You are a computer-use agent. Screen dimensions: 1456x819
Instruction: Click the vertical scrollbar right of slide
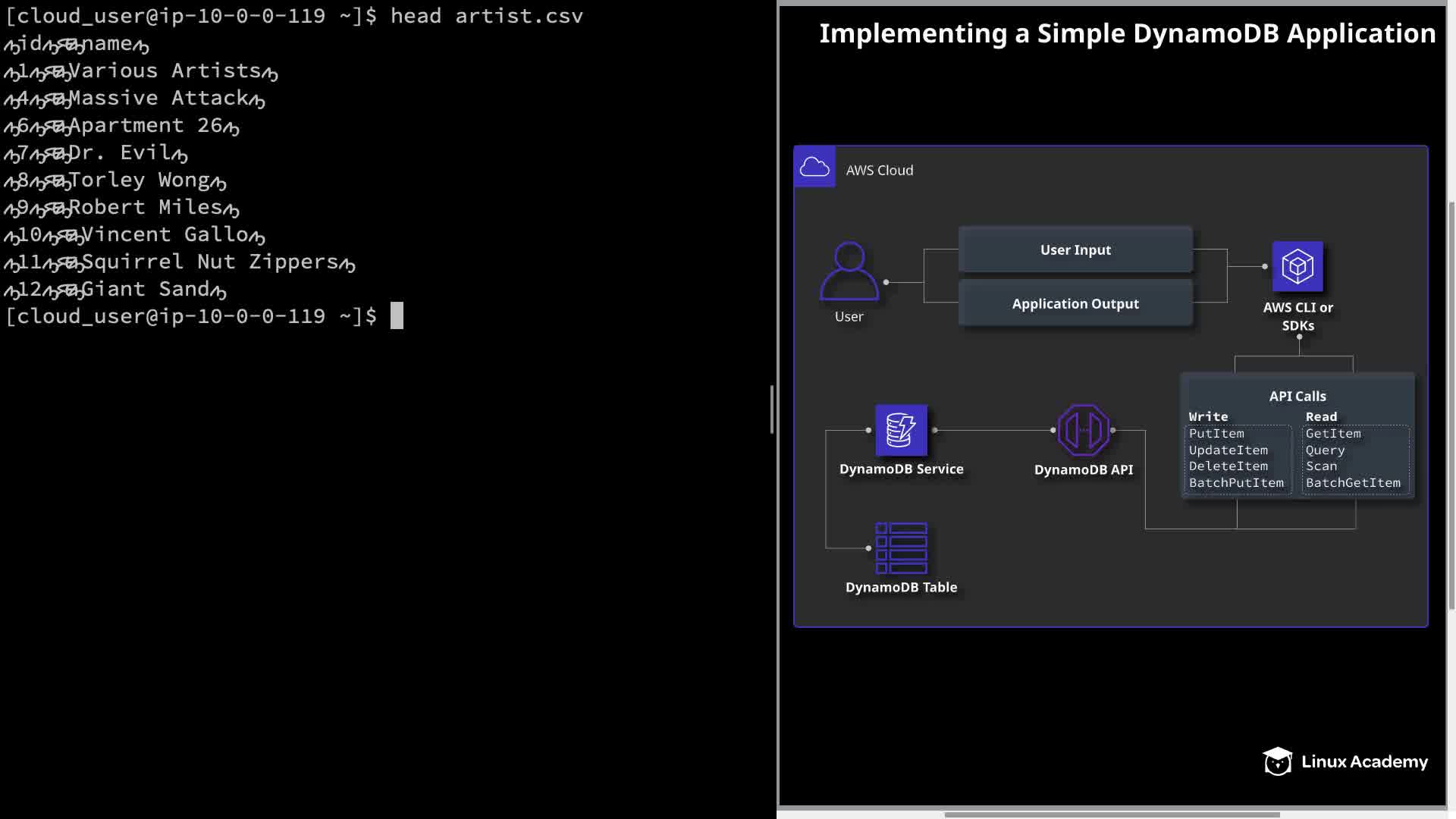[x=1451, y=405]
